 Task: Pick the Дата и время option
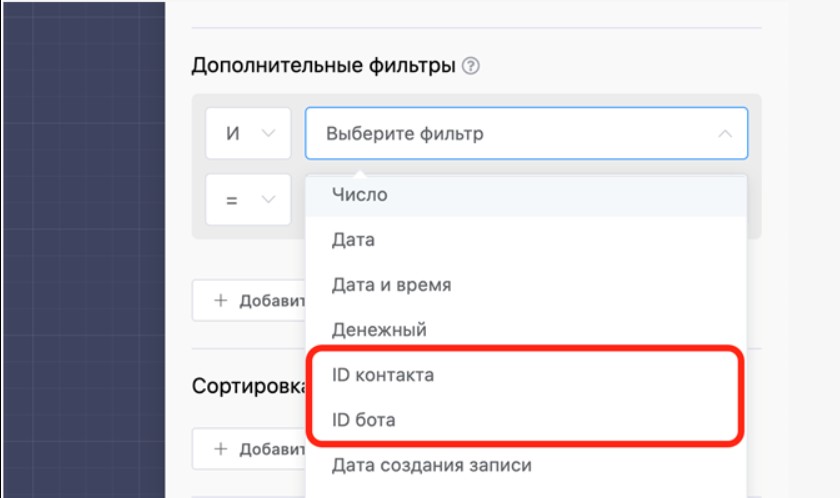391,285
